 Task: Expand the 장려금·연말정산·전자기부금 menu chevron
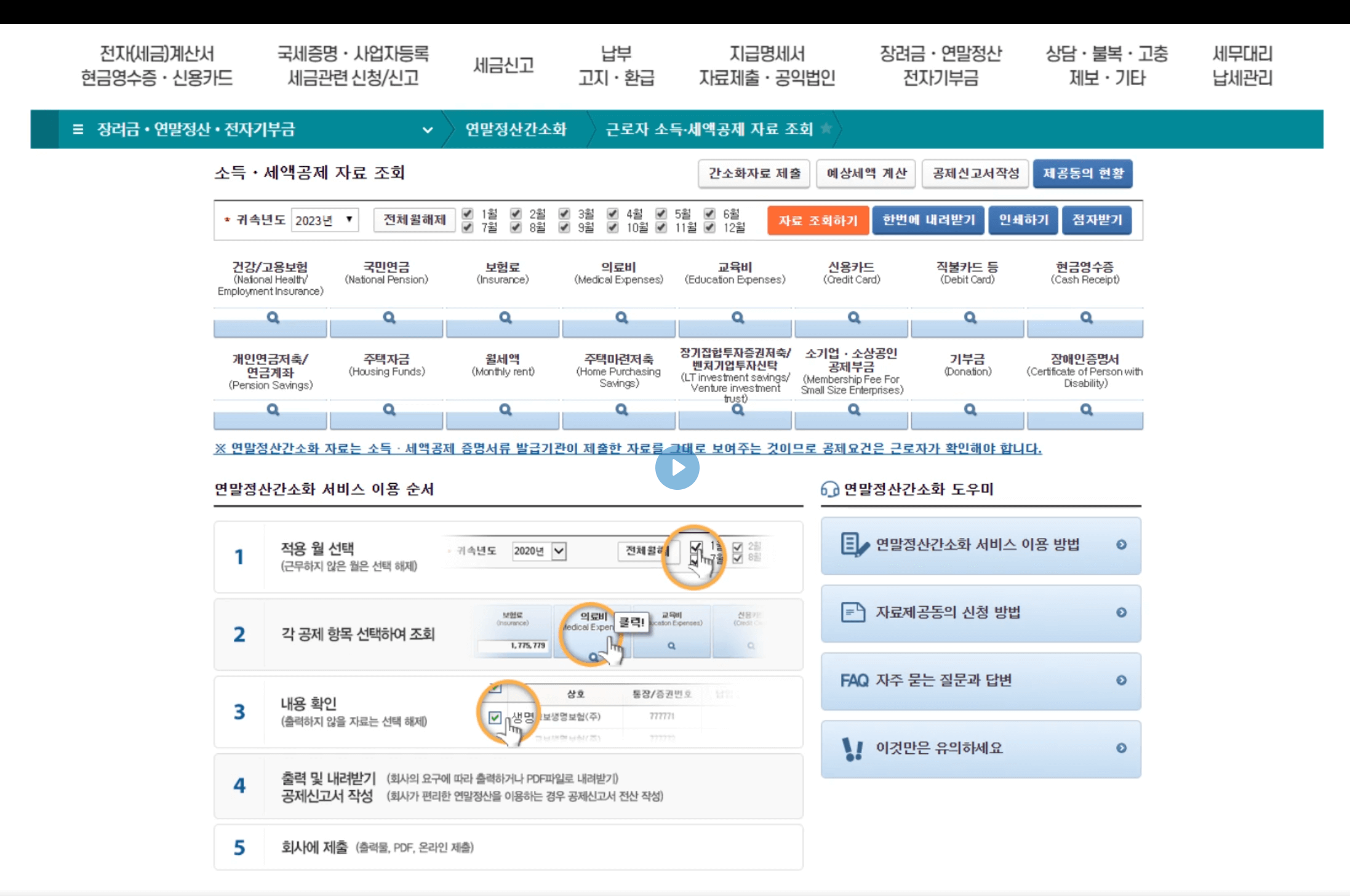[x=428, y=130]
